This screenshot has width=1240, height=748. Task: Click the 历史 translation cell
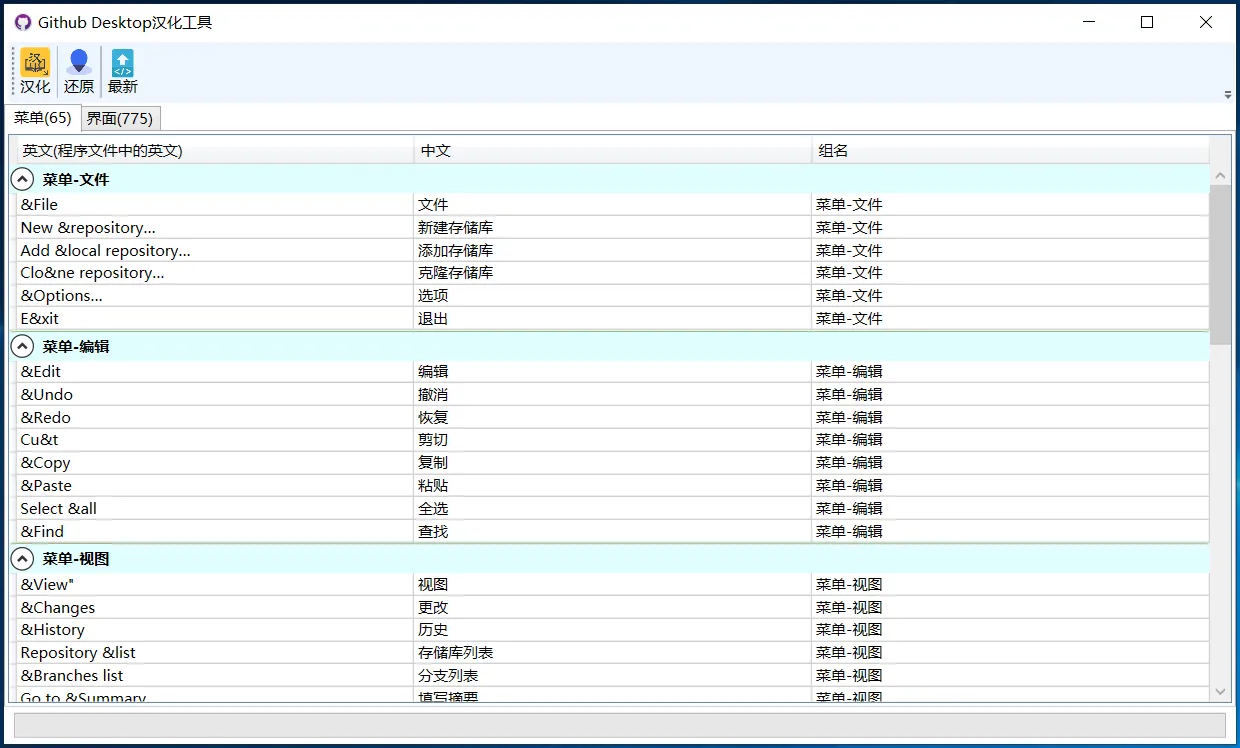pos(613,629)
